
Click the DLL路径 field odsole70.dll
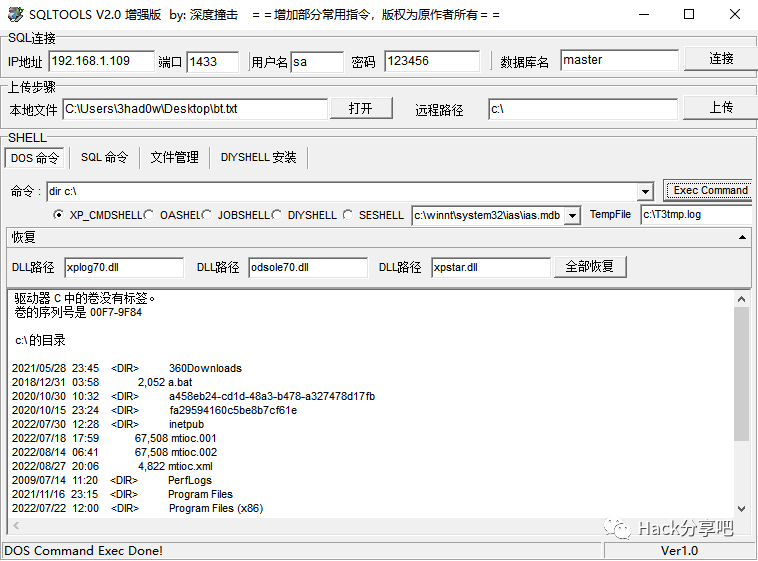[308, 267]
